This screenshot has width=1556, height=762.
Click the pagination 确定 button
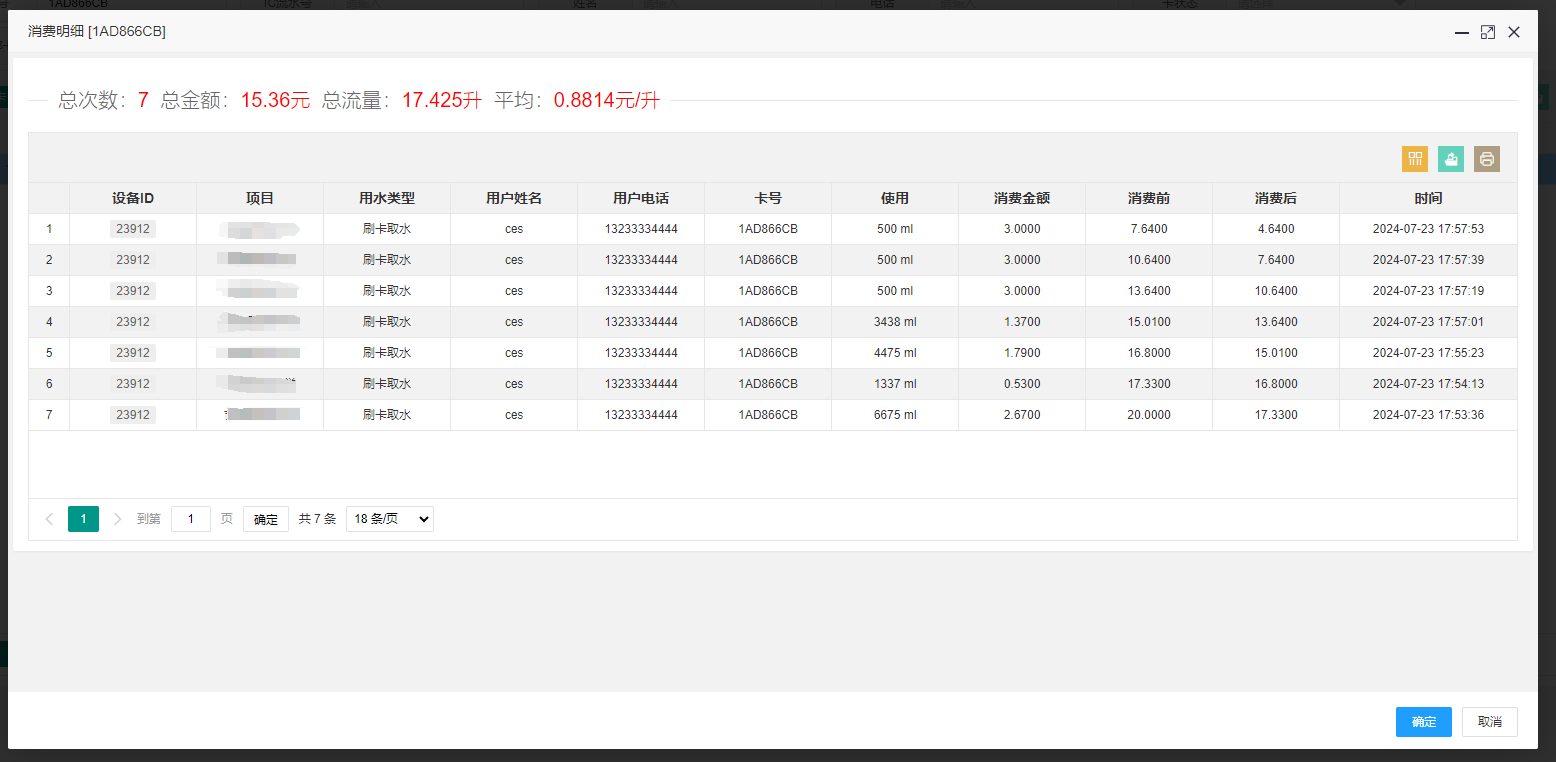pyautogui.click(x=266, y=519)
